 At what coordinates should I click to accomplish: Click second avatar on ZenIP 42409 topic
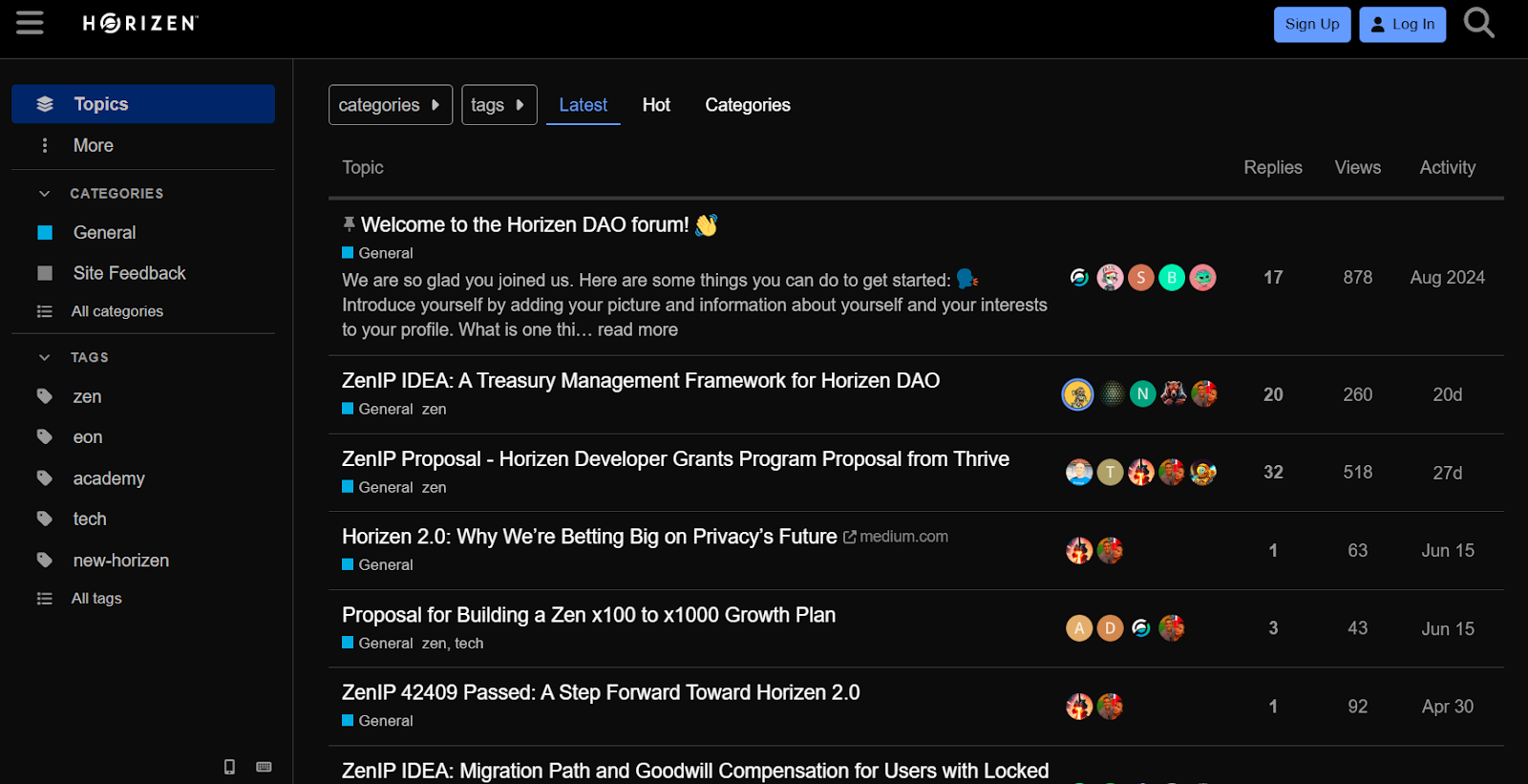pos(1110,707)
